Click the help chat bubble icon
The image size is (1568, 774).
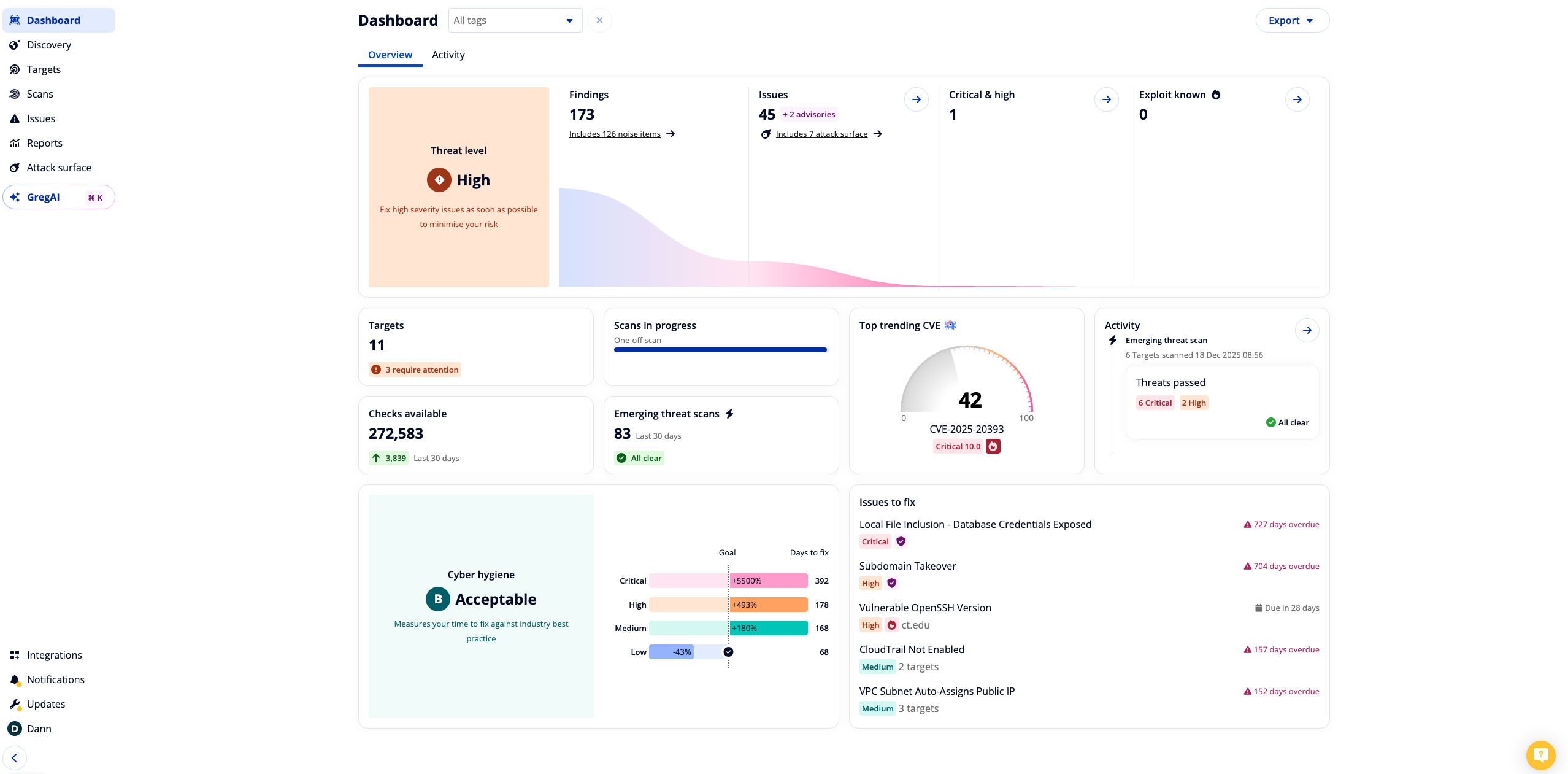(x=1540, y=755)
